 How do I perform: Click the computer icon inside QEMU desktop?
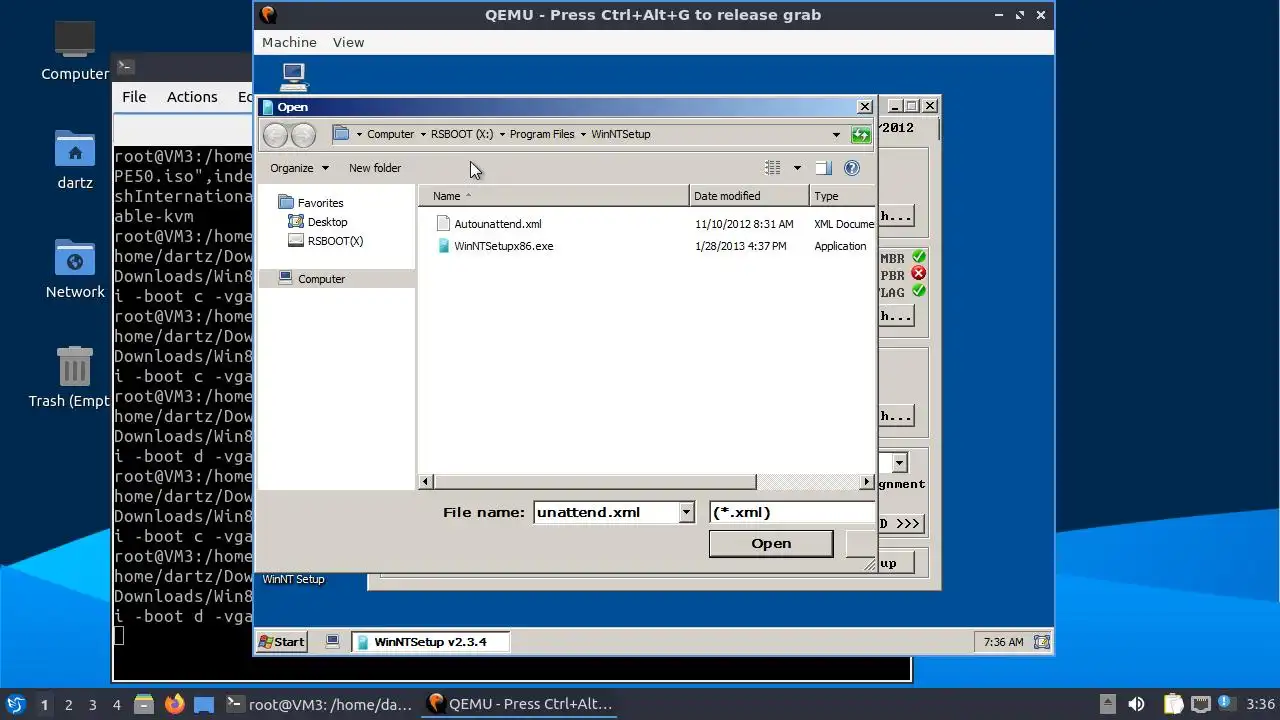(293, 76)
